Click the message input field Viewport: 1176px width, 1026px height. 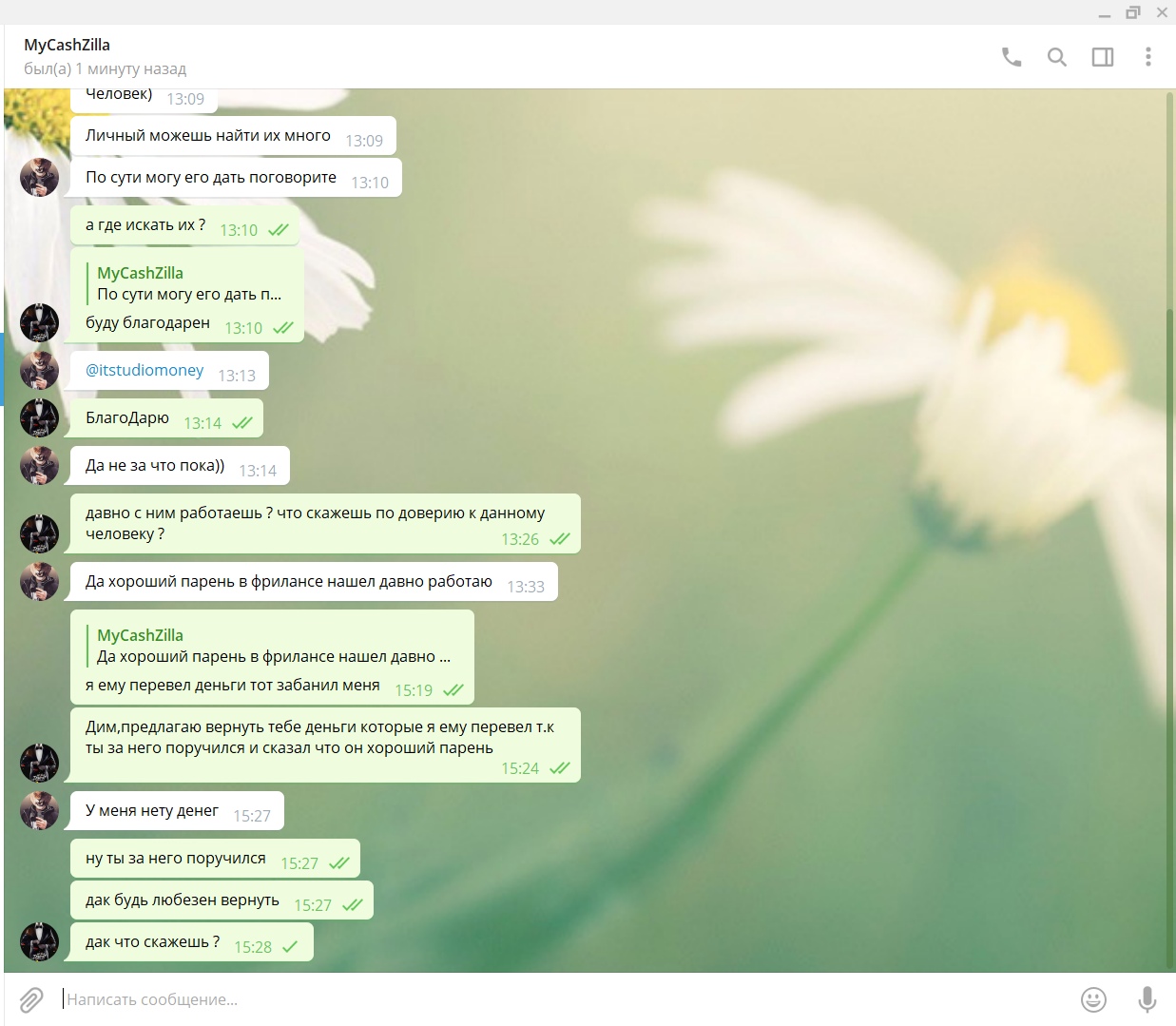pos(570,999)
